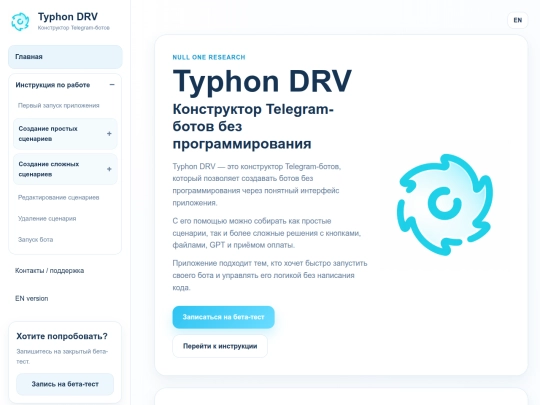Open the Запуск бота page
Viewport: 540px width, 405px height.
tap(35, 240)
